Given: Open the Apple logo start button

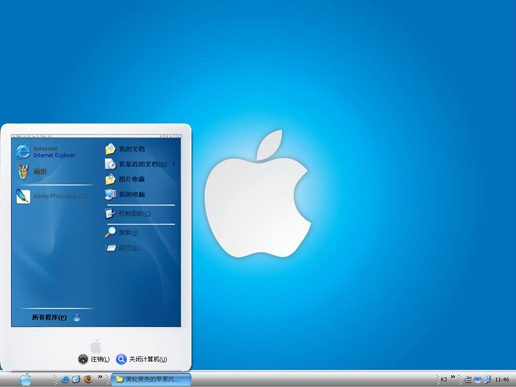Looking at the screenshot, I should coord(26,379).
